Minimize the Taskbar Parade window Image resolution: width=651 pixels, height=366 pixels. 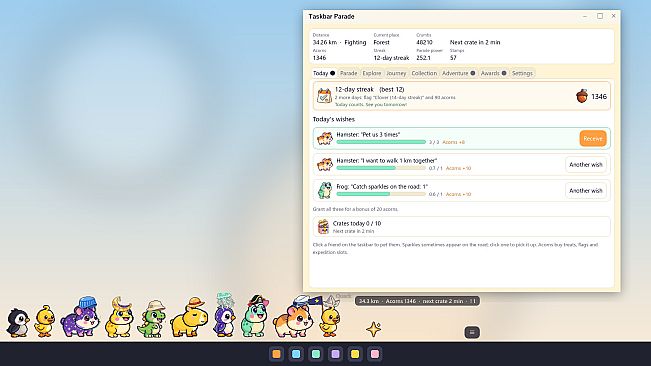585,16
